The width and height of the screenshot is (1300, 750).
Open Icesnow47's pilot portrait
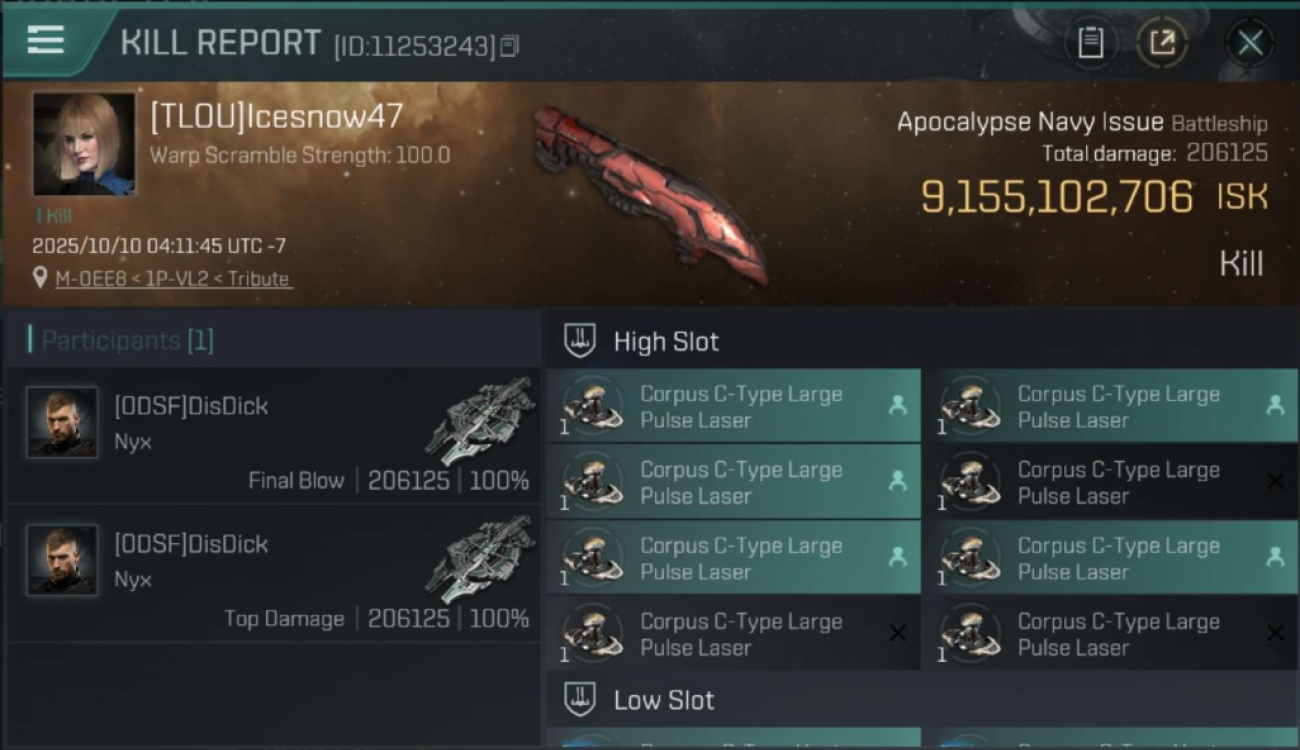pyautogui.click(x=84, y=144)
